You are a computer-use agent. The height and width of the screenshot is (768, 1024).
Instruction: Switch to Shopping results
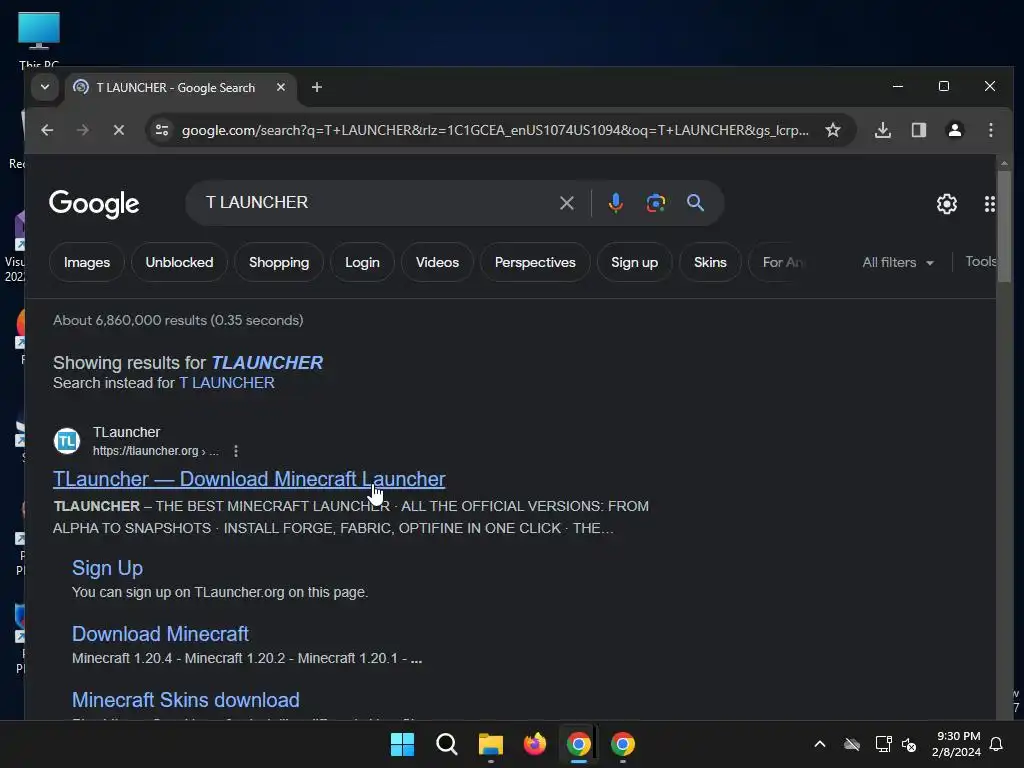[279, 262]
